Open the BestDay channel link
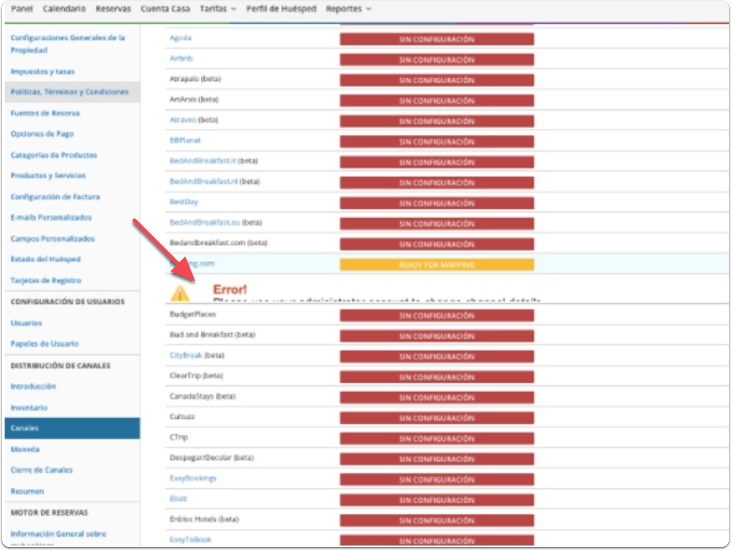This screenshot has height=550, width=731. [184, 202]
